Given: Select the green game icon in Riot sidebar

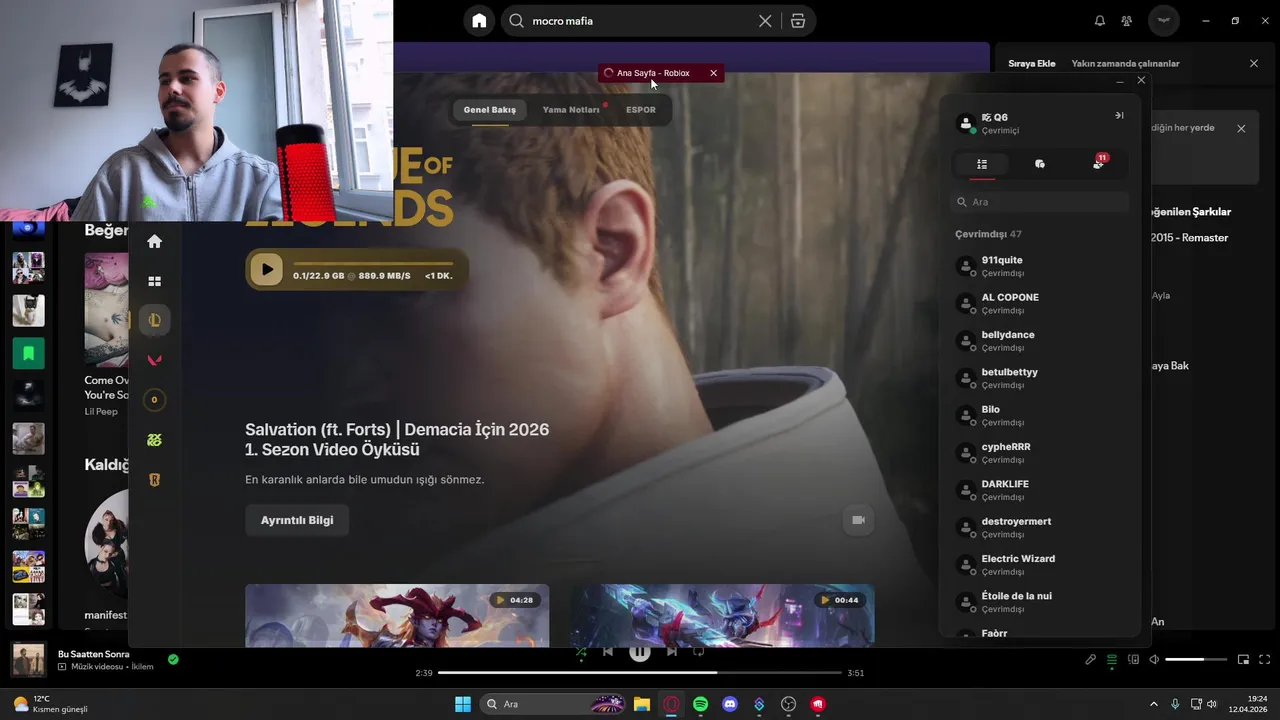Looking at the screenshot, I should pyautogui.click(x=154, y=440).
